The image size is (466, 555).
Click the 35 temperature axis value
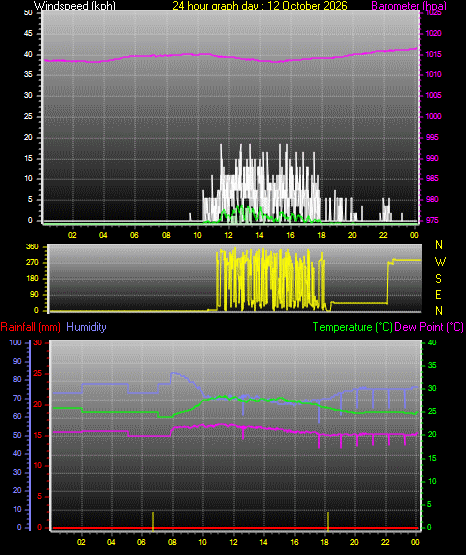coord(432,365)
